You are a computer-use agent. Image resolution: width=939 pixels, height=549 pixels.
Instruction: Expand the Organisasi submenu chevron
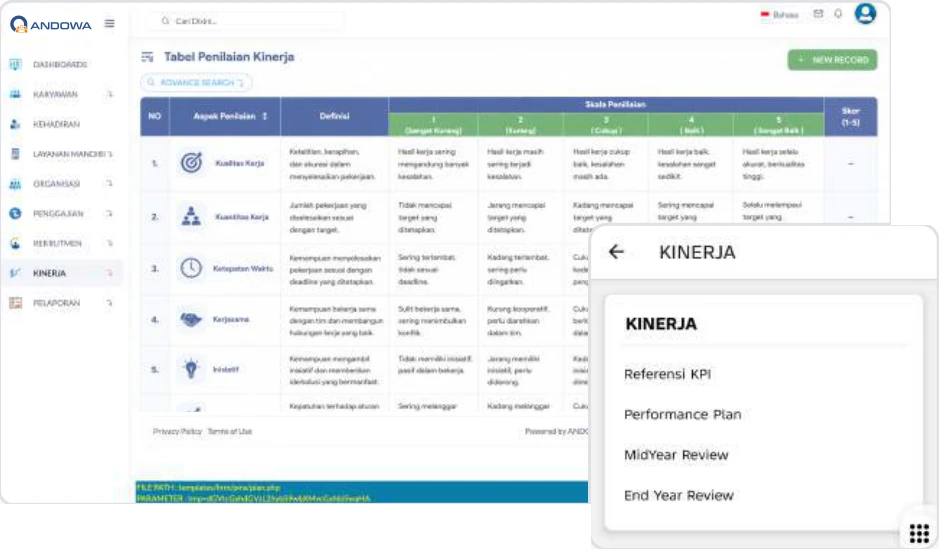coord(110,183)
